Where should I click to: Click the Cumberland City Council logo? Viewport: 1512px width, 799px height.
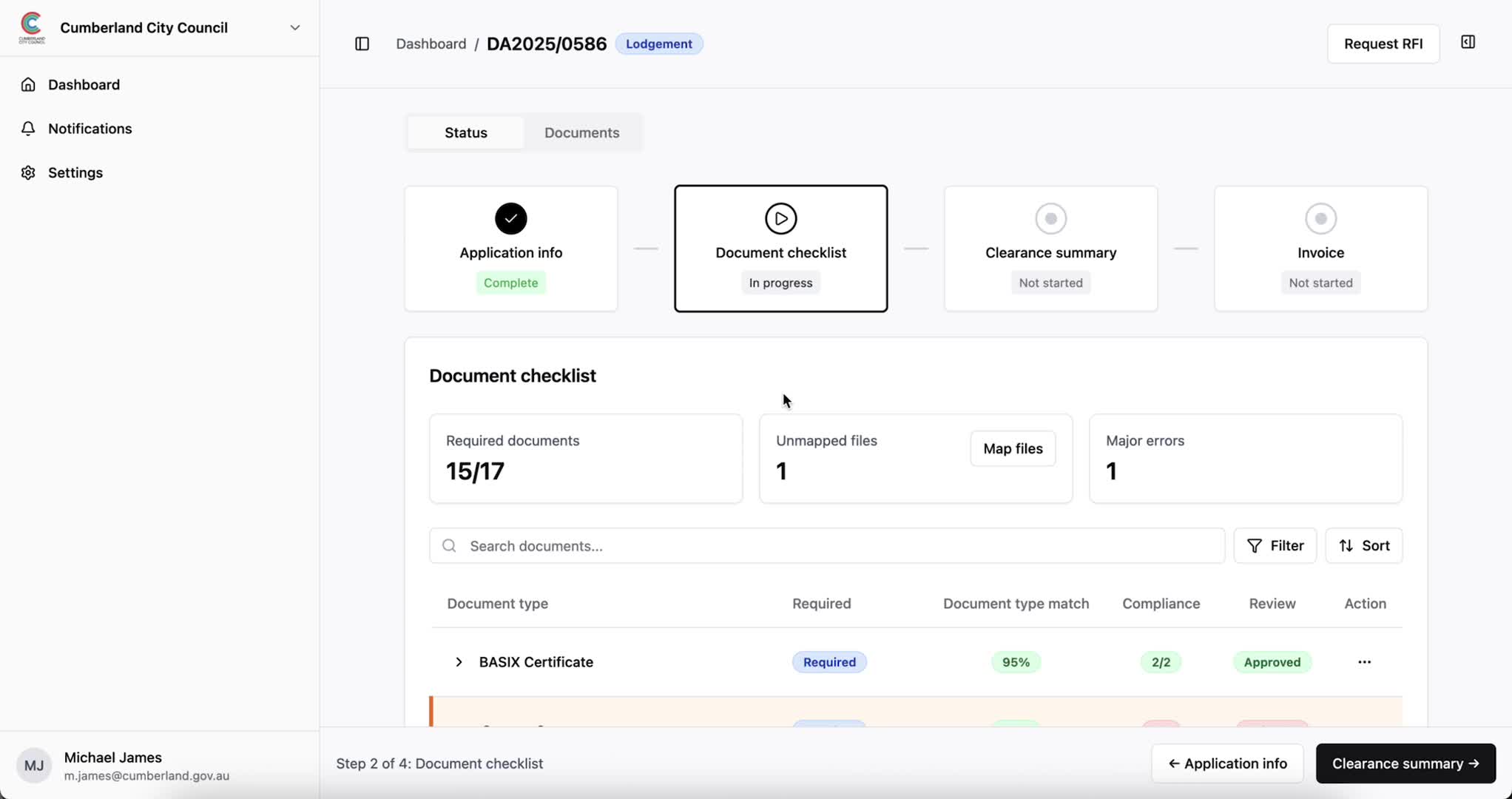(x=32, y=28)
